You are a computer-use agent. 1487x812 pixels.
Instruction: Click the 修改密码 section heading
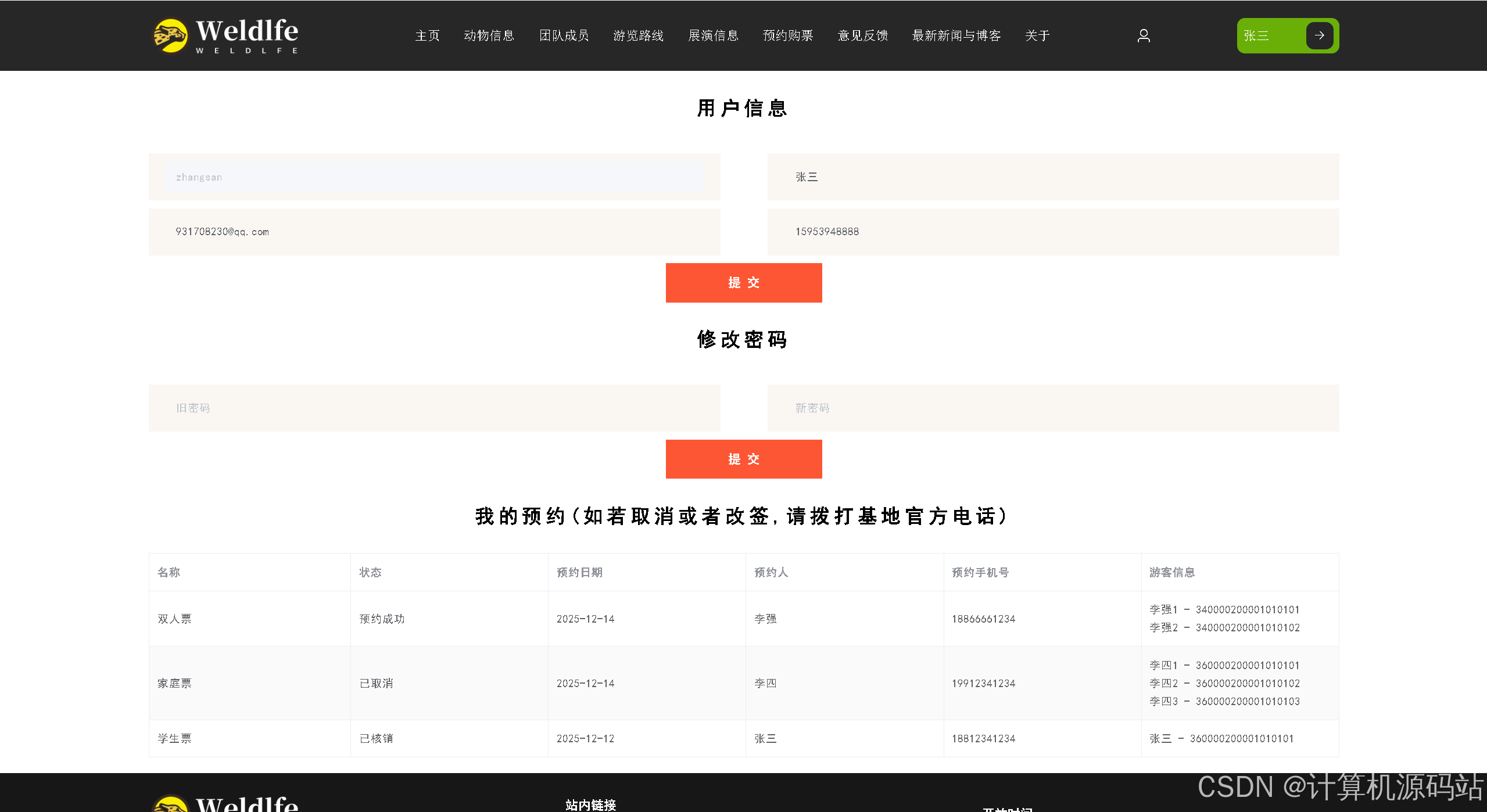point(743,339)
